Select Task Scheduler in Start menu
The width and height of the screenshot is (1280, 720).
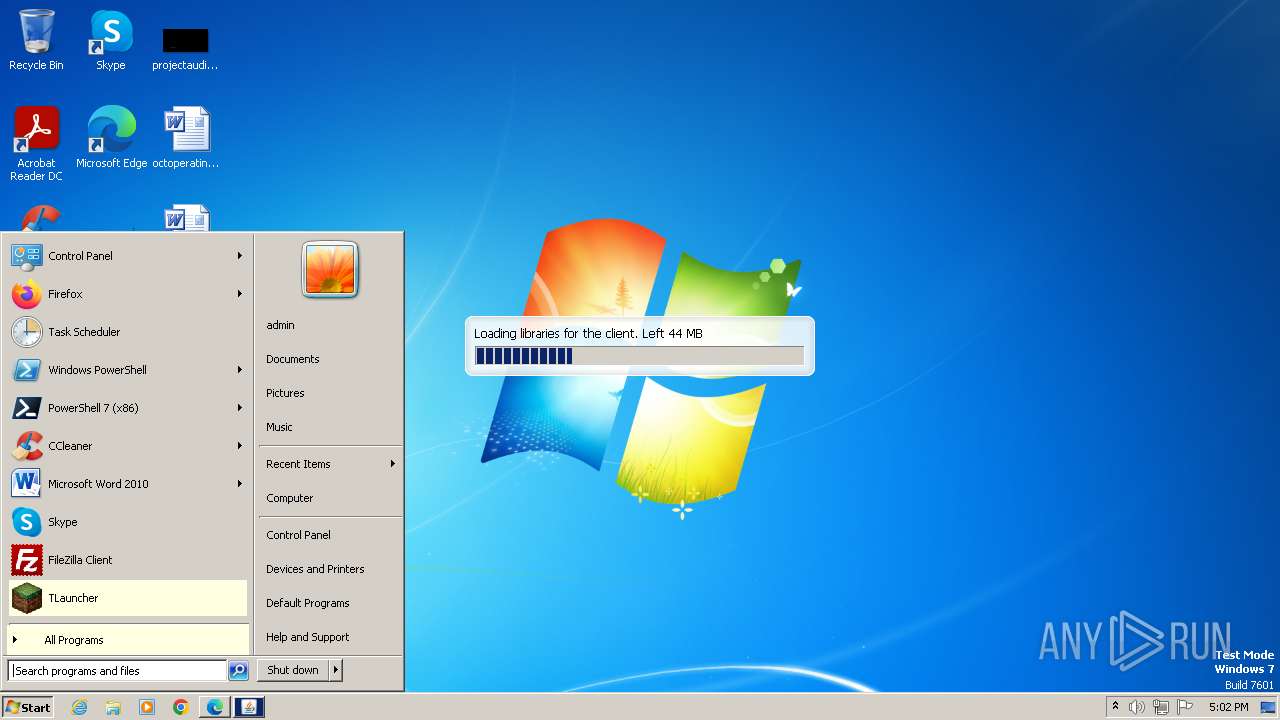(128, 332)
